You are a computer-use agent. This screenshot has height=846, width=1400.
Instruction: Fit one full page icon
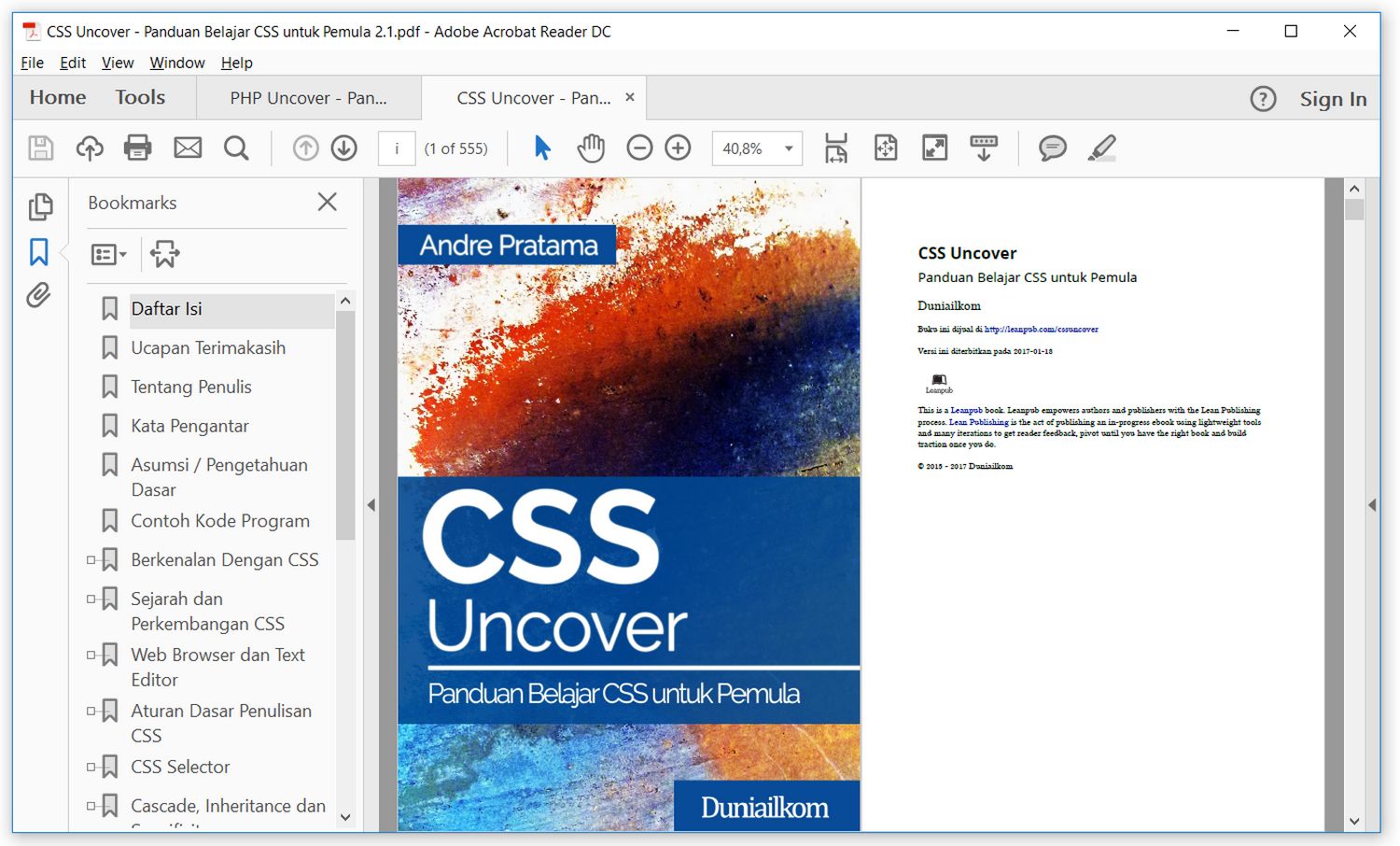(x=886, y=148)
